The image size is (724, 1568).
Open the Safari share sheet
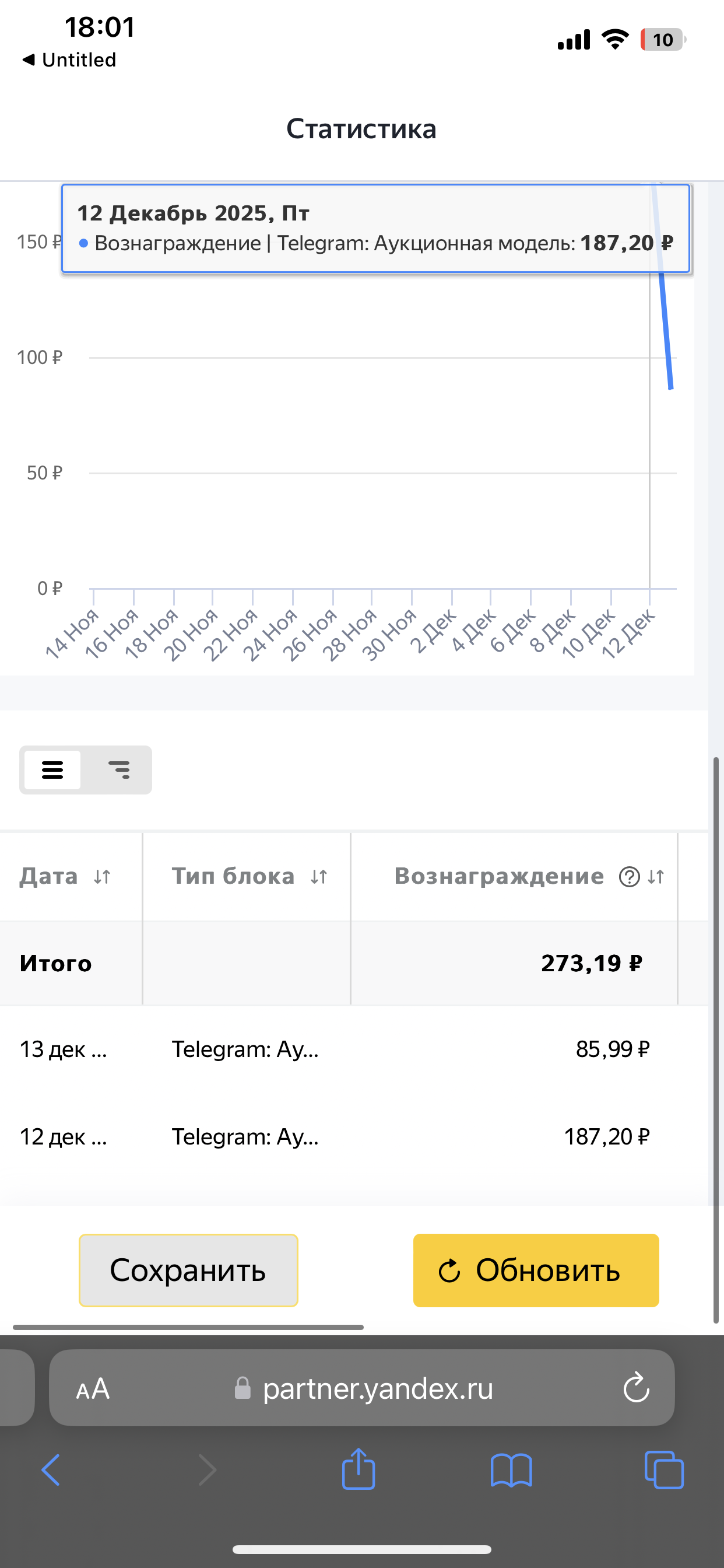tap(359, 1470)
